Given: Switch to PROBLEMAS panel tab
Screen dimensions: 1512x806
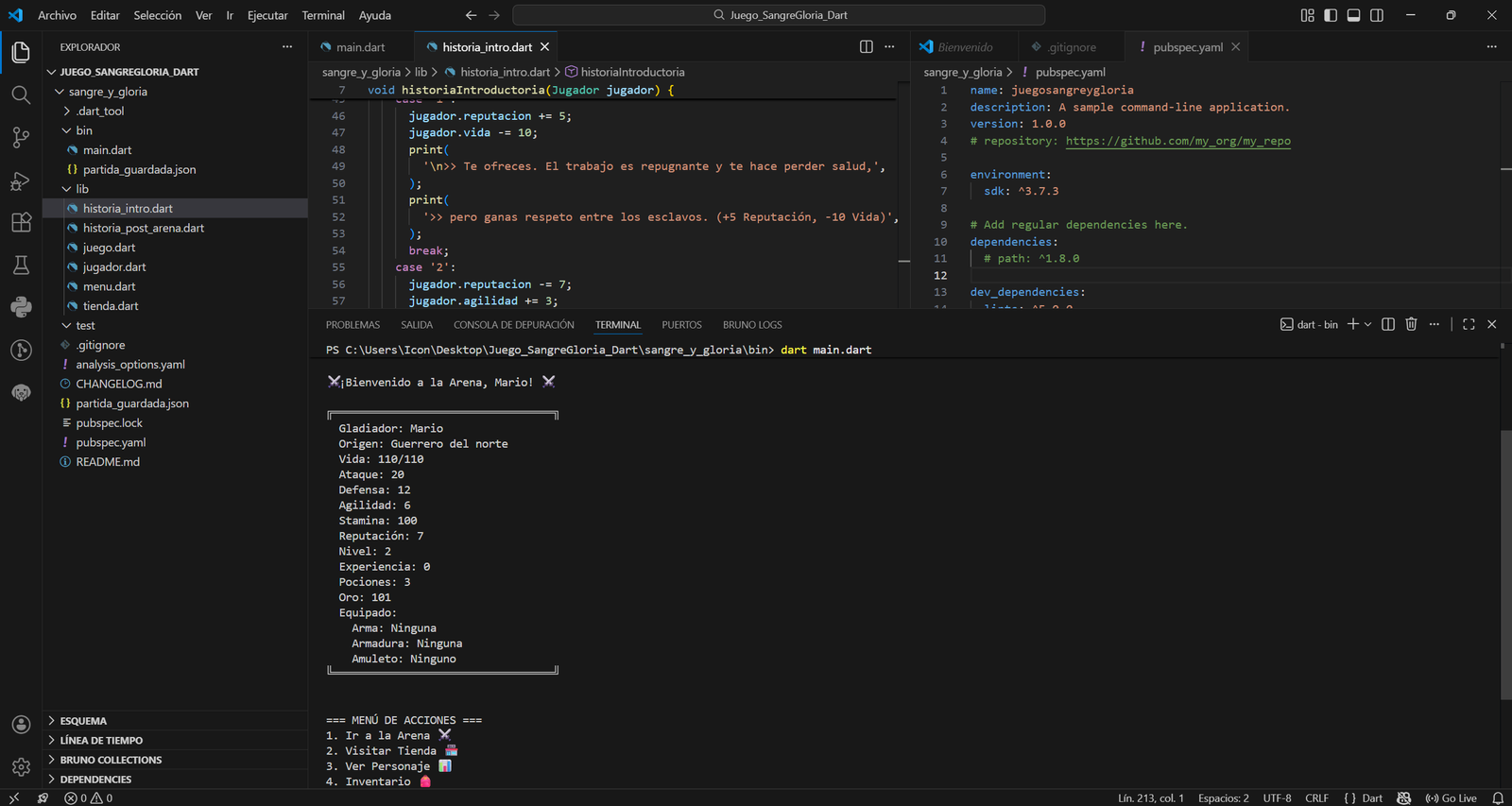Looking at the screenshot, I should click(352, 325).
